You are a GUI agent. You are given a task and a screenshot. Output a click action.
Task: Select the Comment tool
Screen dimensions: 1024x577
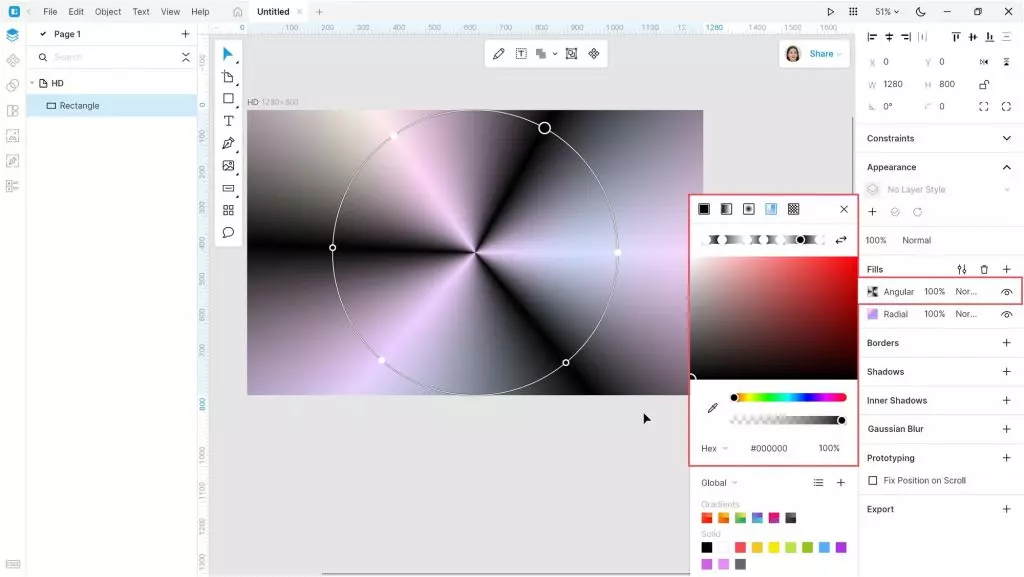[x=228, y=232]
